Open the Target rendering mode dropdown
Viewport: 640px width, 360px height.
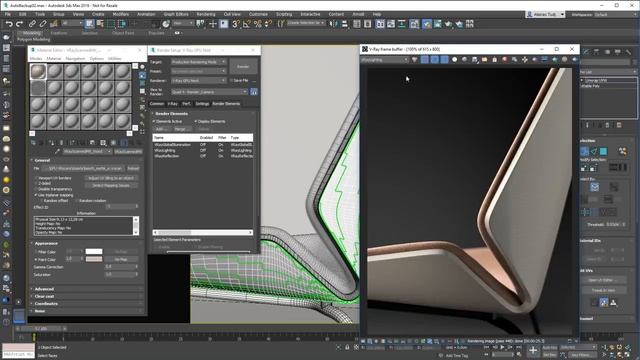pyautogui.click(x=198, y=62)
